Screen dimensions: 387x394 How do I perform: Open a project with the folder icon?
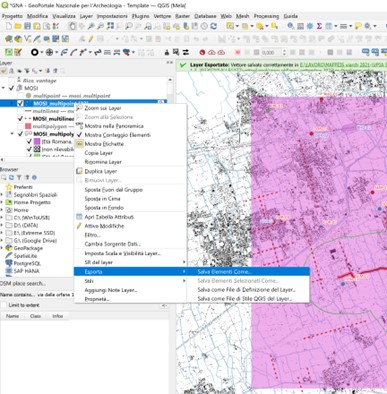click(18, 26)
